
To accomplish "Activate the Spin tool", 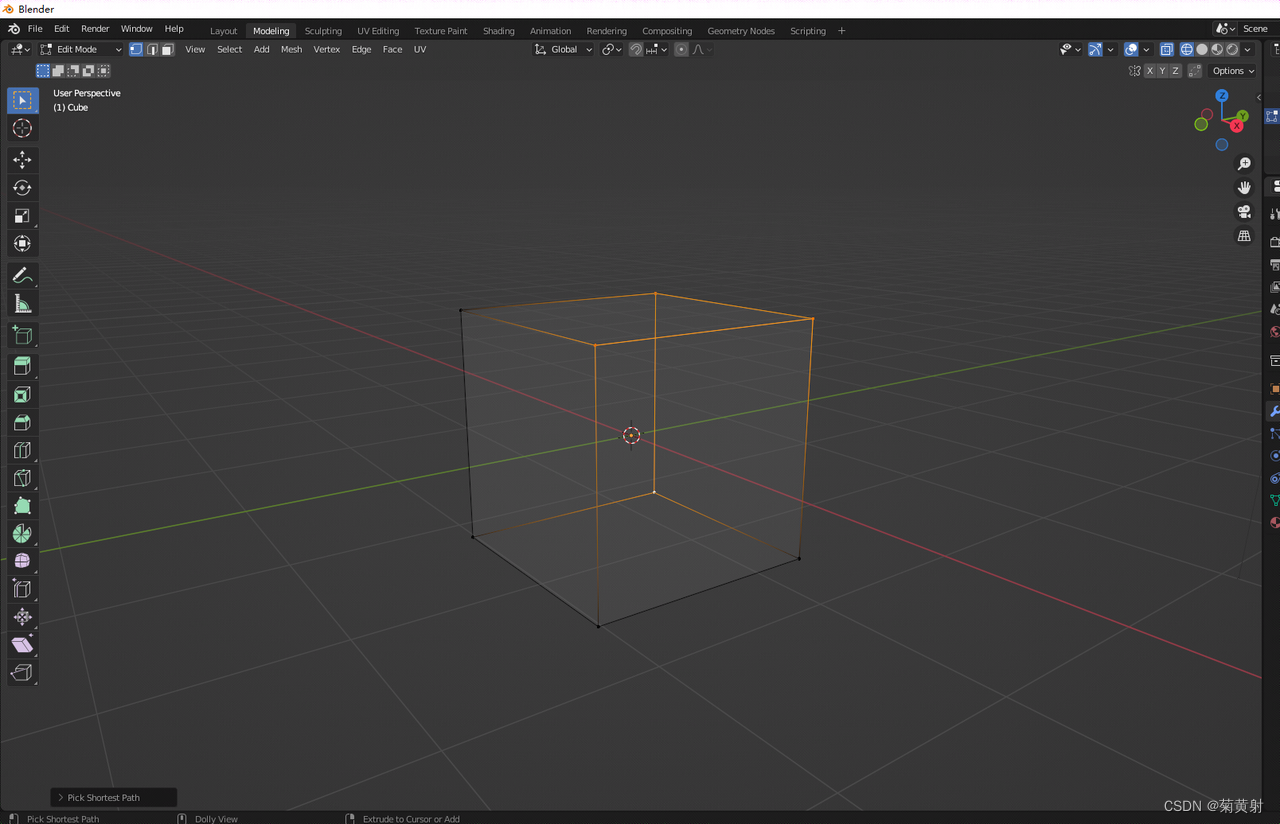I will [x=22, y=534].
